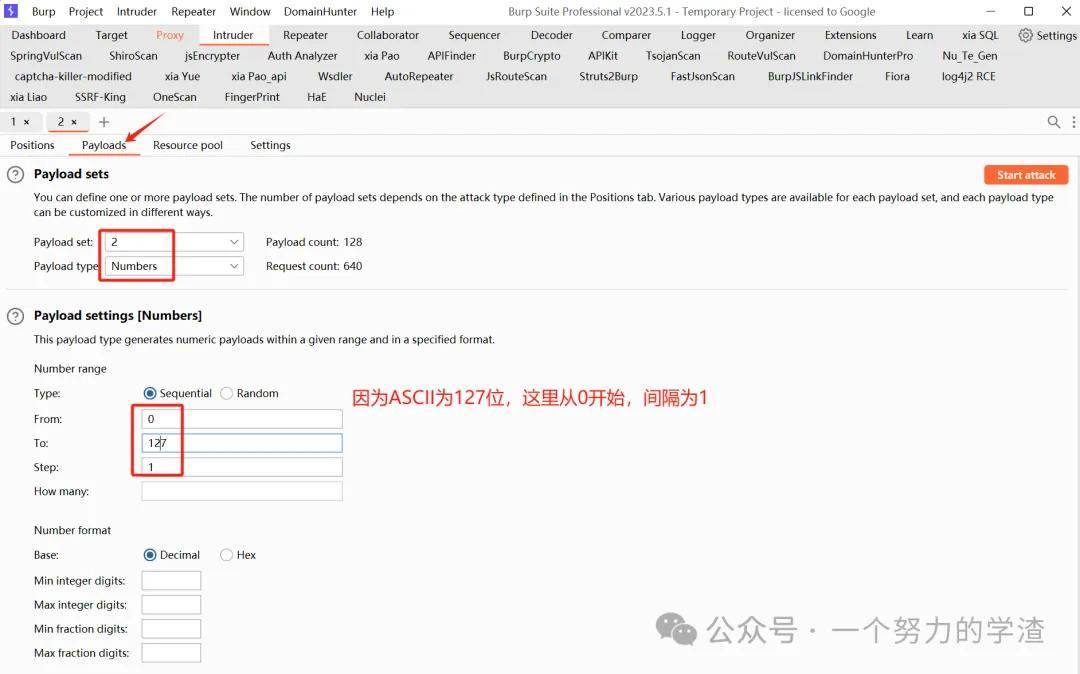This screenshot has width=1080, height=674.
Task: Open the Nuclei extension tab
Action: tap(370, 97)
